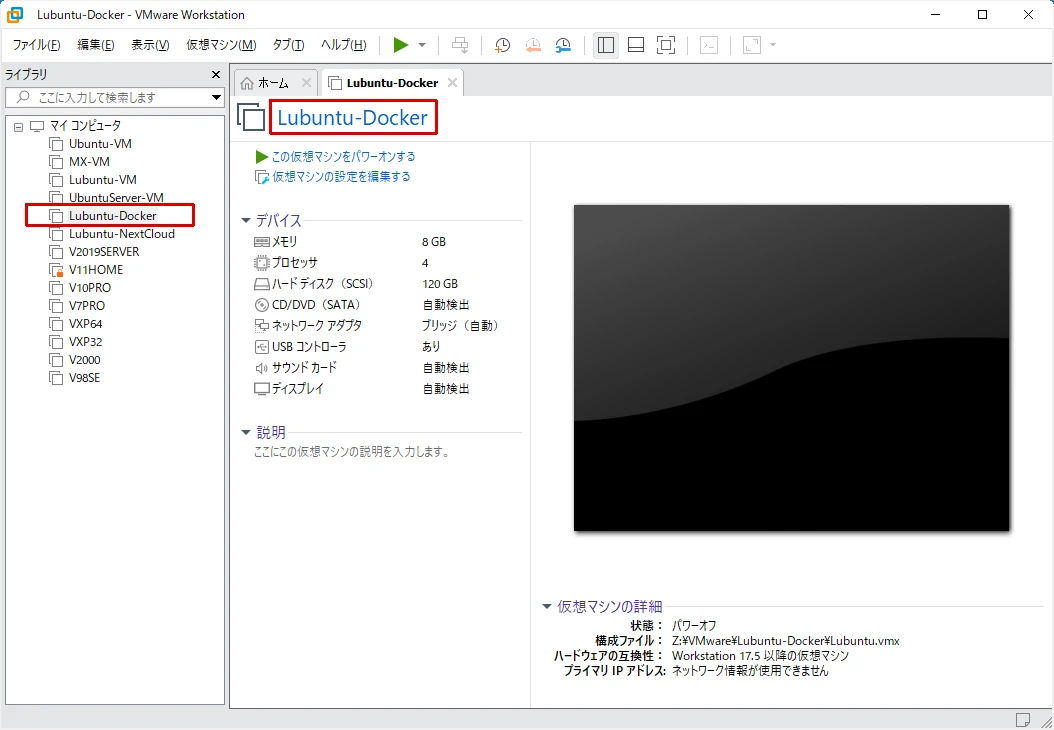Viewport: 1054px width, 730px height.
Task: Toggle the library sidebar view icon
Action: [605, 45]
